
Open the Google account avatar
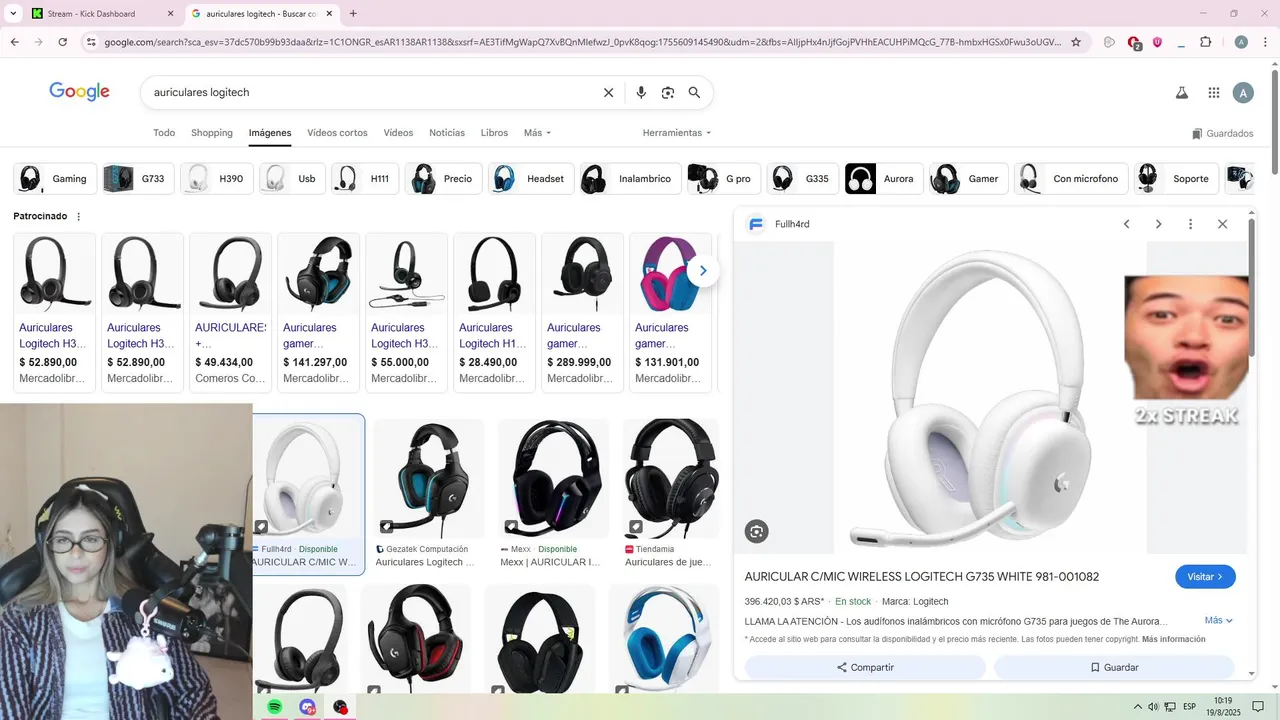[x=1243, y=93]
